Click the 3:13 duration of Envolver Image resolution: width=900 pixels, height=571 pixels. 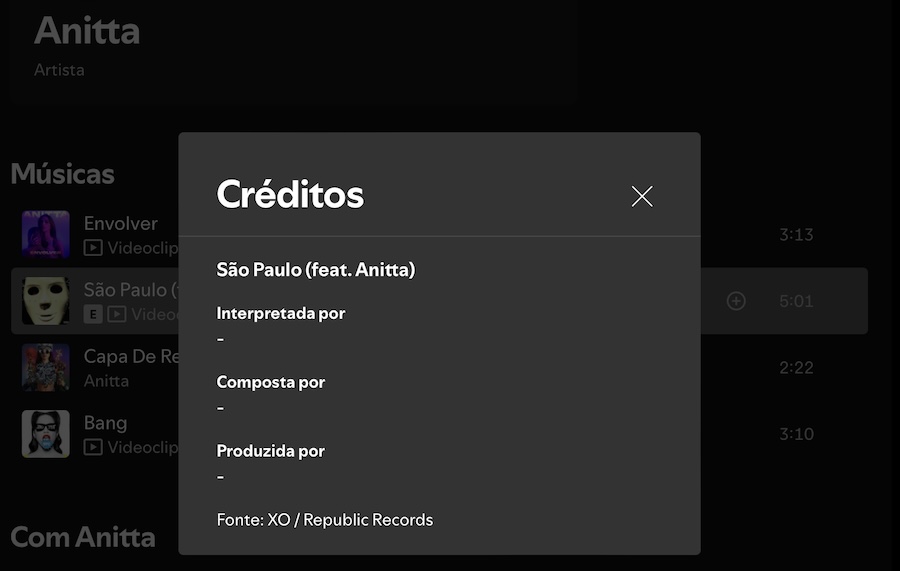pyautogui.click(x=796, y=234)
